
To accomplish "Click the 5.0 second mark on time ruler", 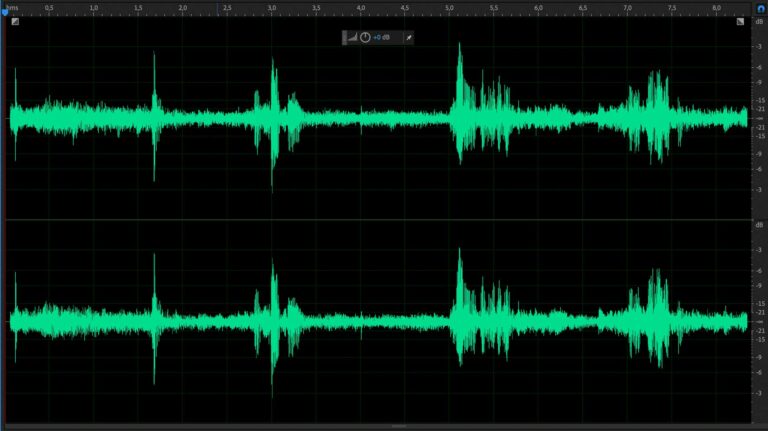I will click(x=449, y=8).
